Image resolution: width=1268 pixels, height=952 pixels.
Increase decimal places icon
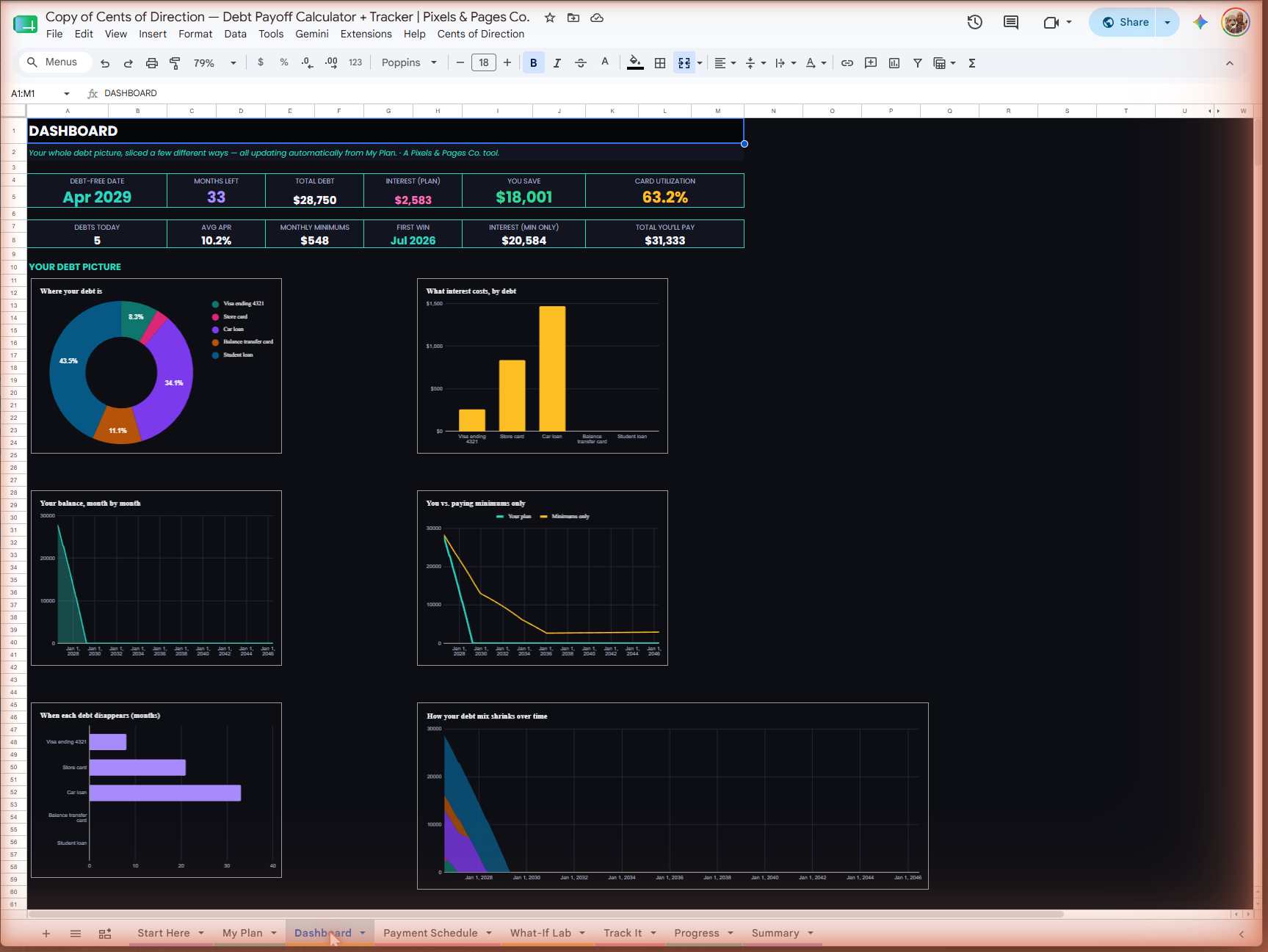[x=331, y=62]
